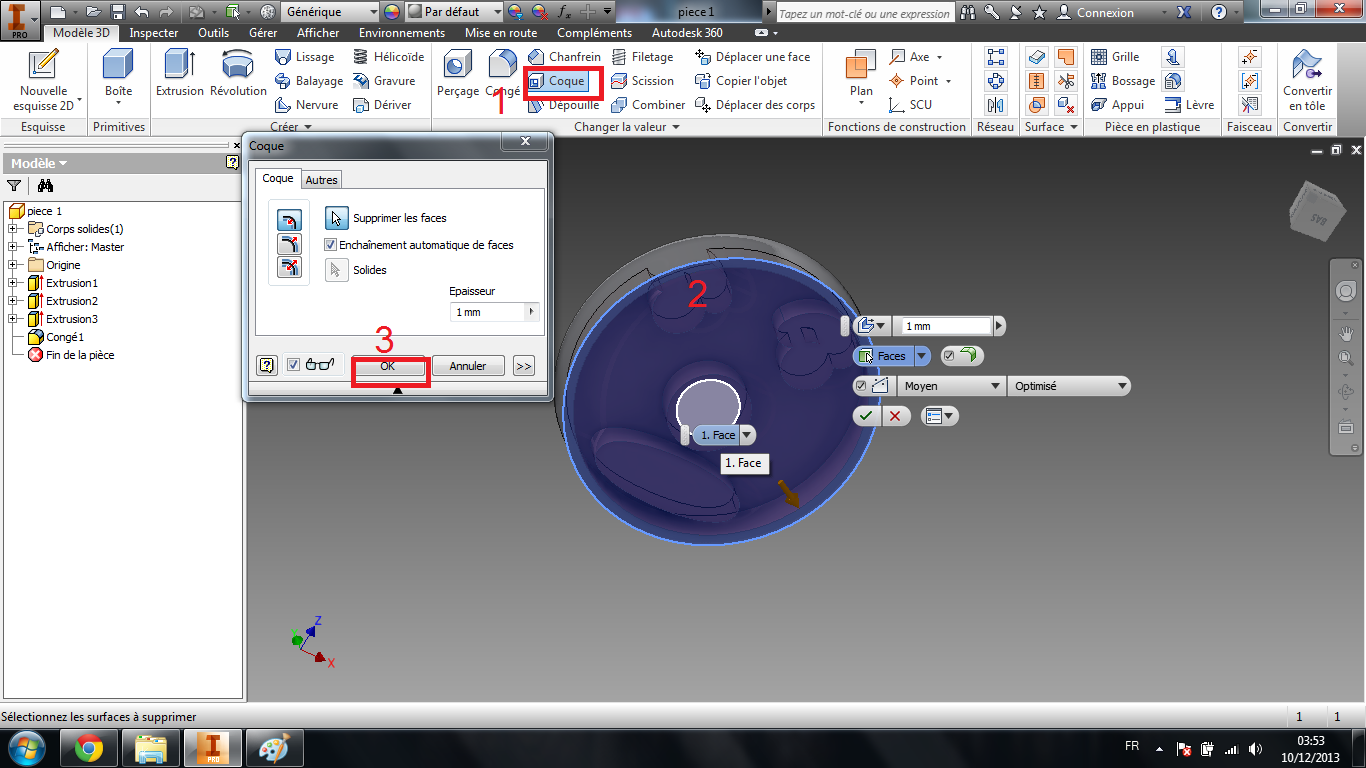This screenshot has width=1366, height=768.
Task: Select Déplacer des corps tool
Action: click(x=755, y=105)
